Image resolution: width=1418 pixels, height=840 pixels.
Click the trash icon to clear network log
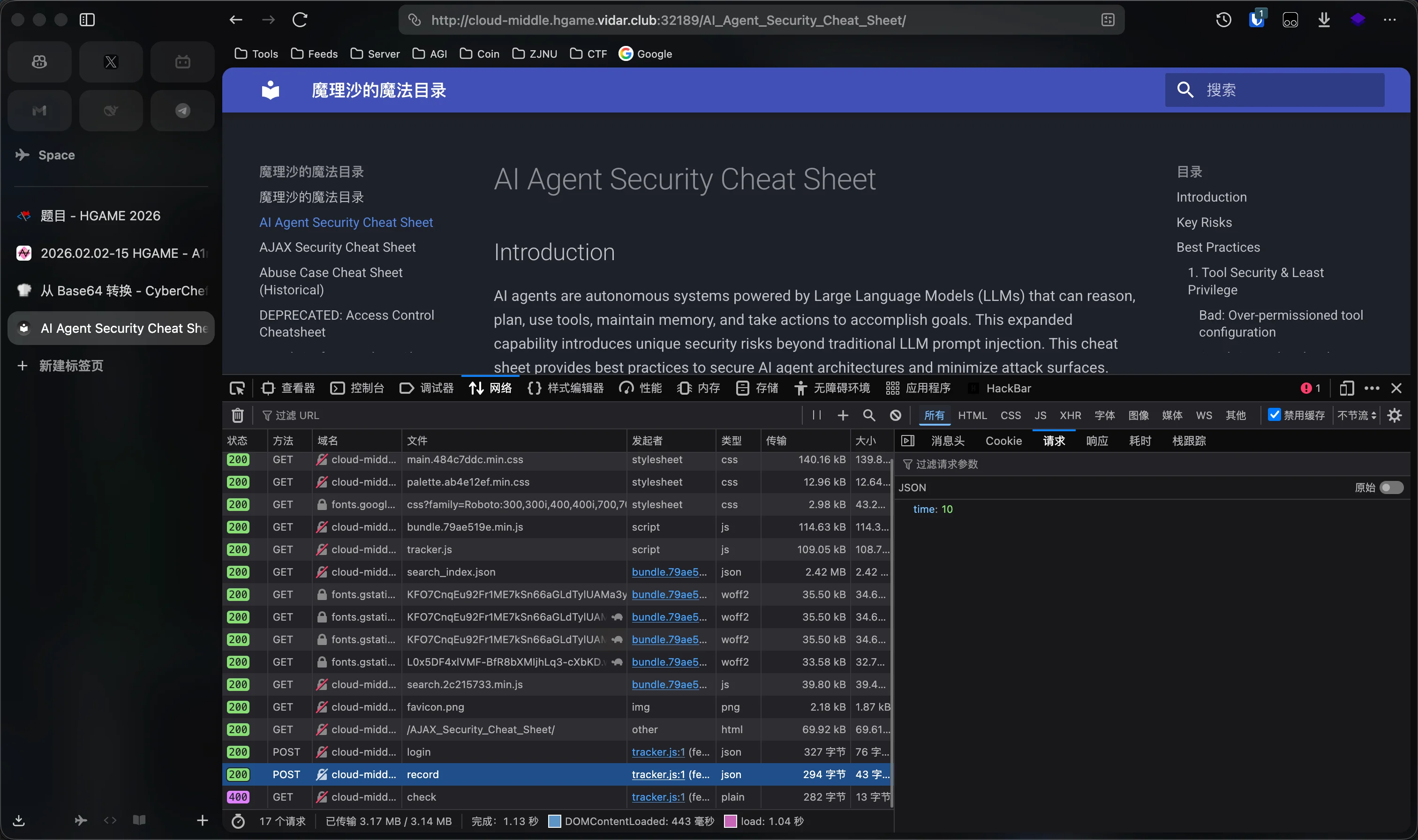pyautogui.click(x=238, y=415)
